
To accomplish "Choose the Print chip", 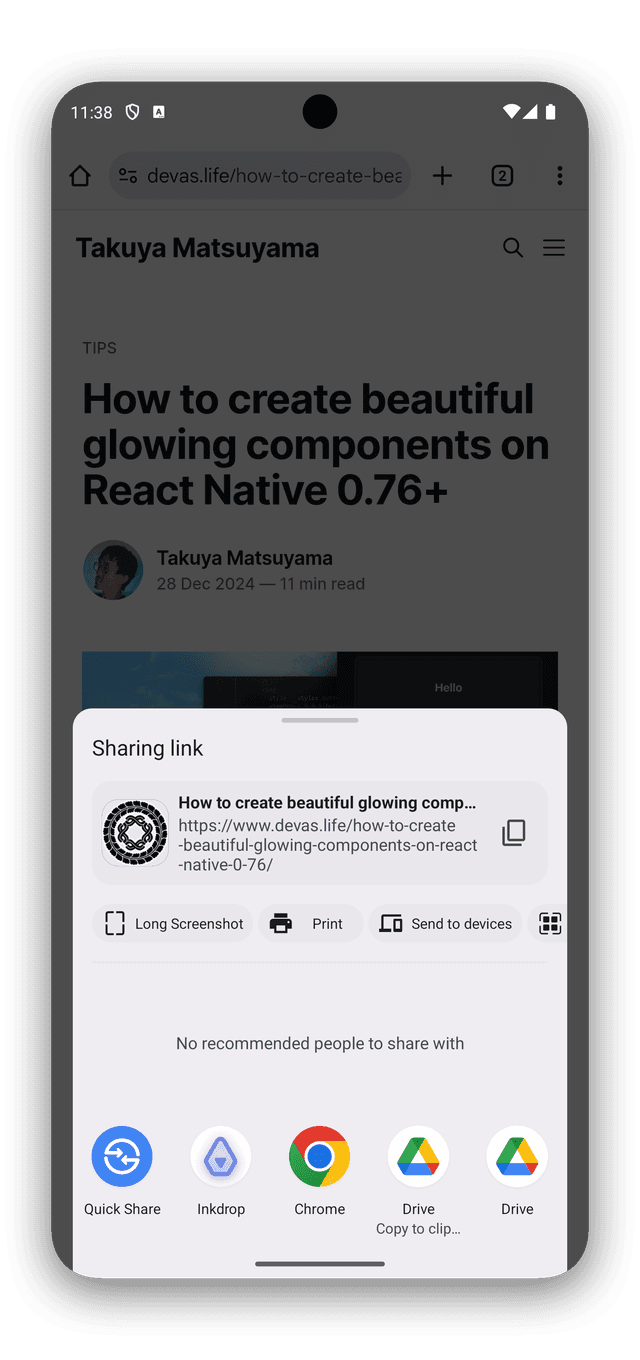I will coord(310,924).
